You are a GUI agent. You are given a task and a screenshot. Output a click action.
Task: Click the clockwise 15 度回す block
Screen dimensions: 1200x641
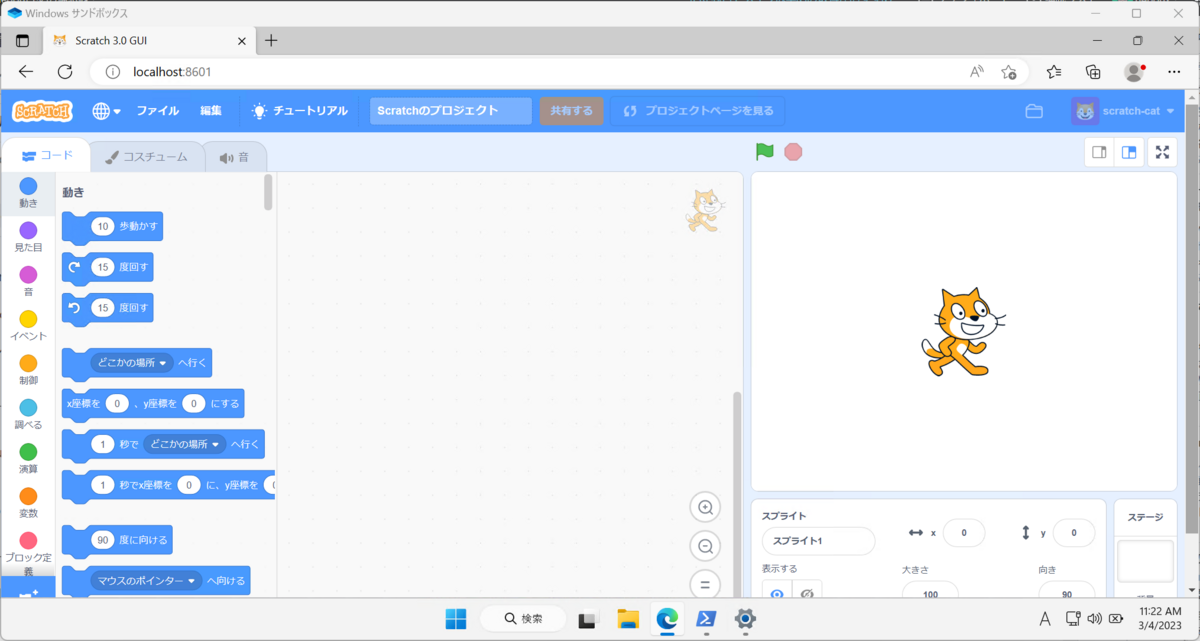[x=107, y=267]
